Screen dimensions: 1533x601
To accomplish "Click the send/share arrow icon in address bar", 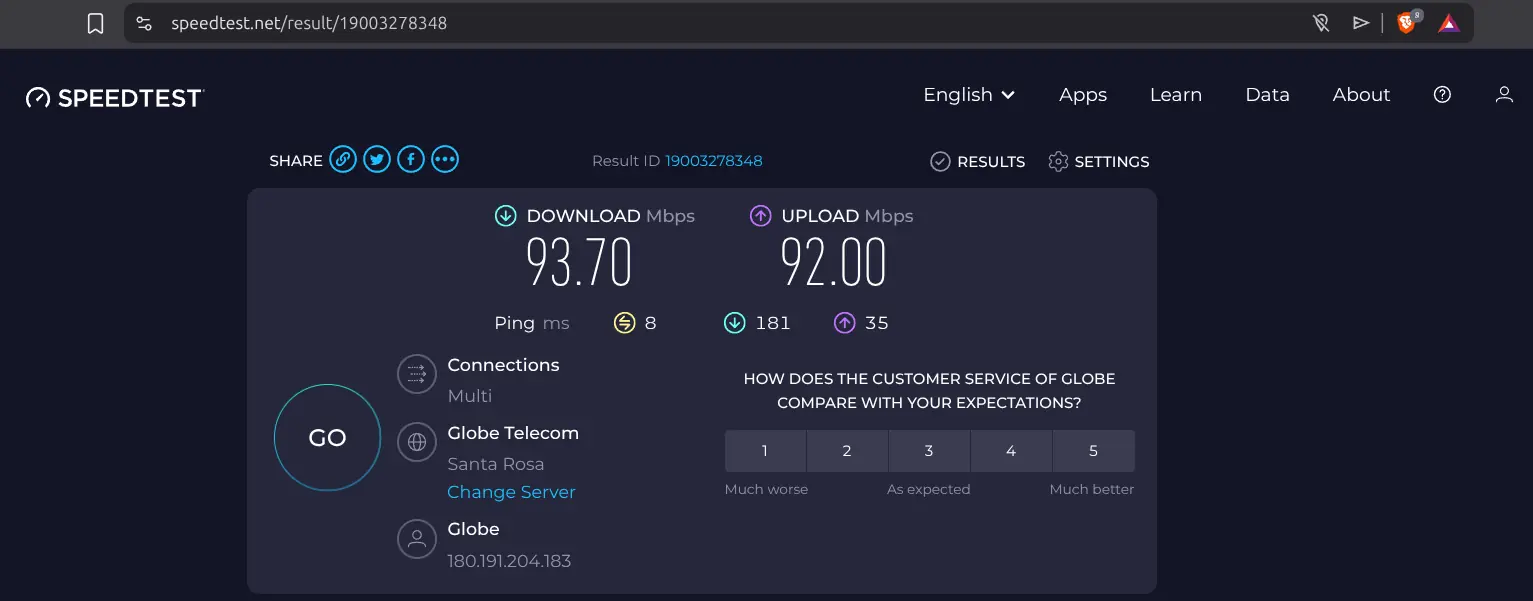I will pos(1361,23).
